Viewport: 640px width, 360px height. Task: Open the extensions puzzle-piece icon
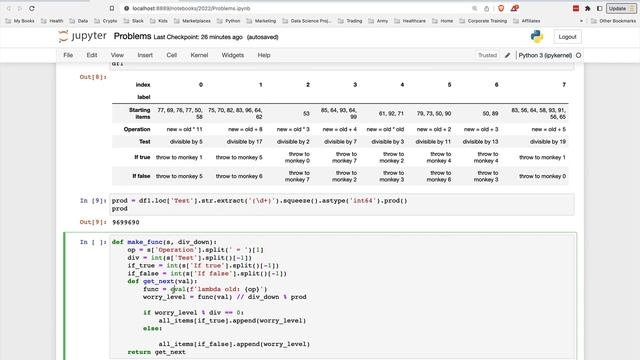tap(587, 8)
